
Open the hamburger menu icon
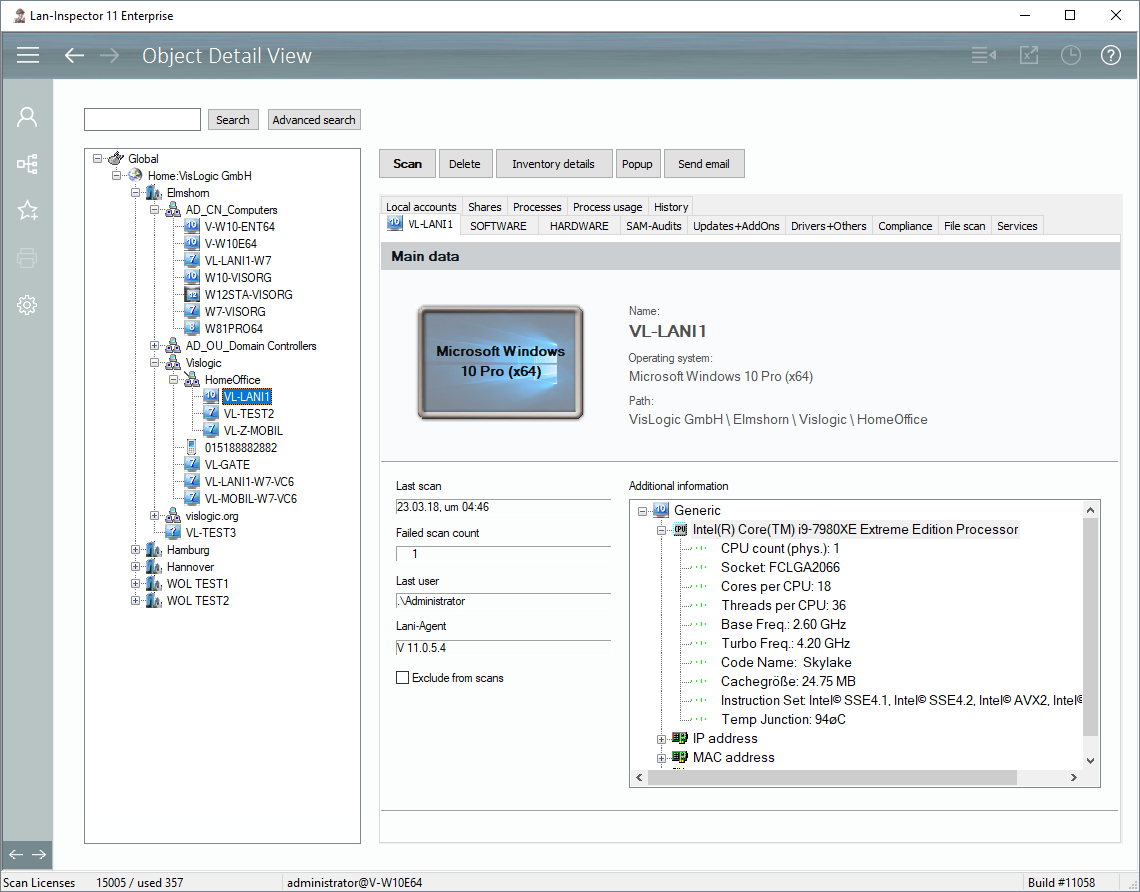click(x=28, y=55)
